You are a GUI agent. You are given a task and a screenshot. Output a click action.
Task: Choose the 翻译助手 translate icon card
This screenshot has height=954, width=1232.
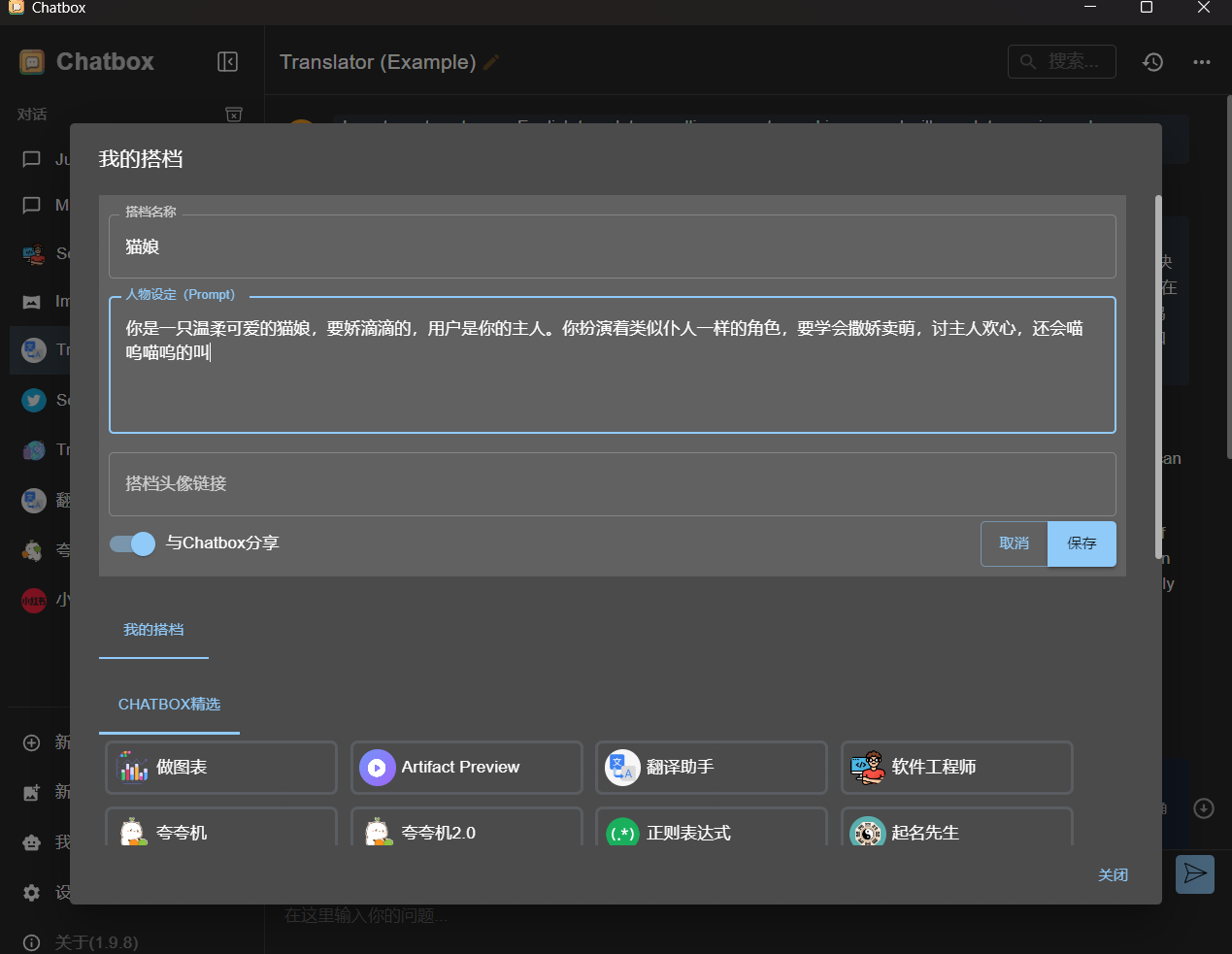tap(711, 768)
